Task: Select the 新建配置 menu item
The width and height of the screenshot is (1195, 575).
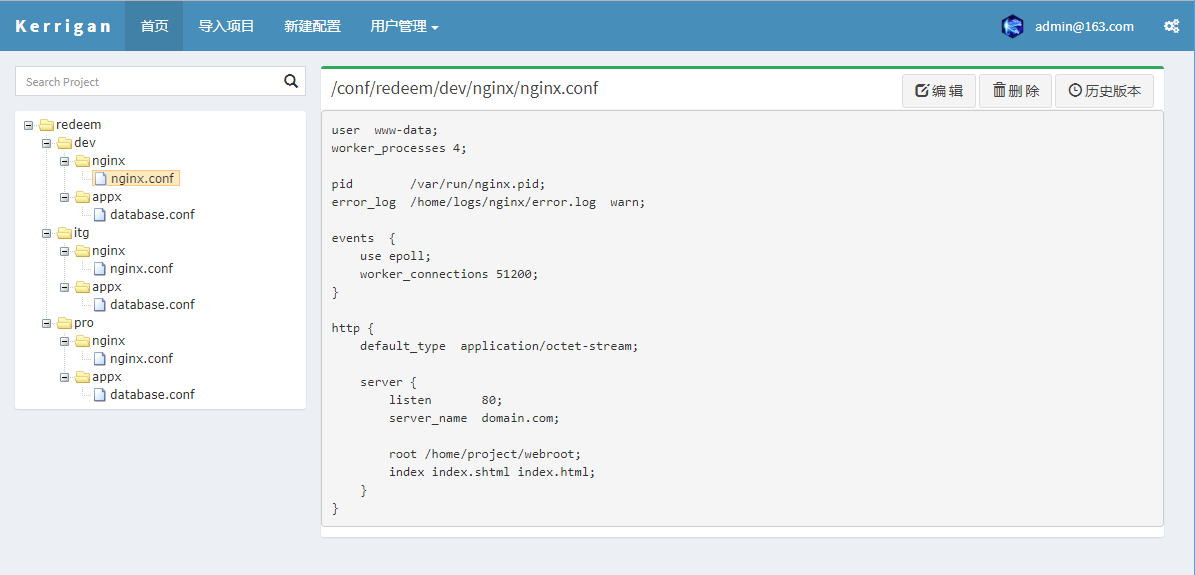Action: point(312,27)
